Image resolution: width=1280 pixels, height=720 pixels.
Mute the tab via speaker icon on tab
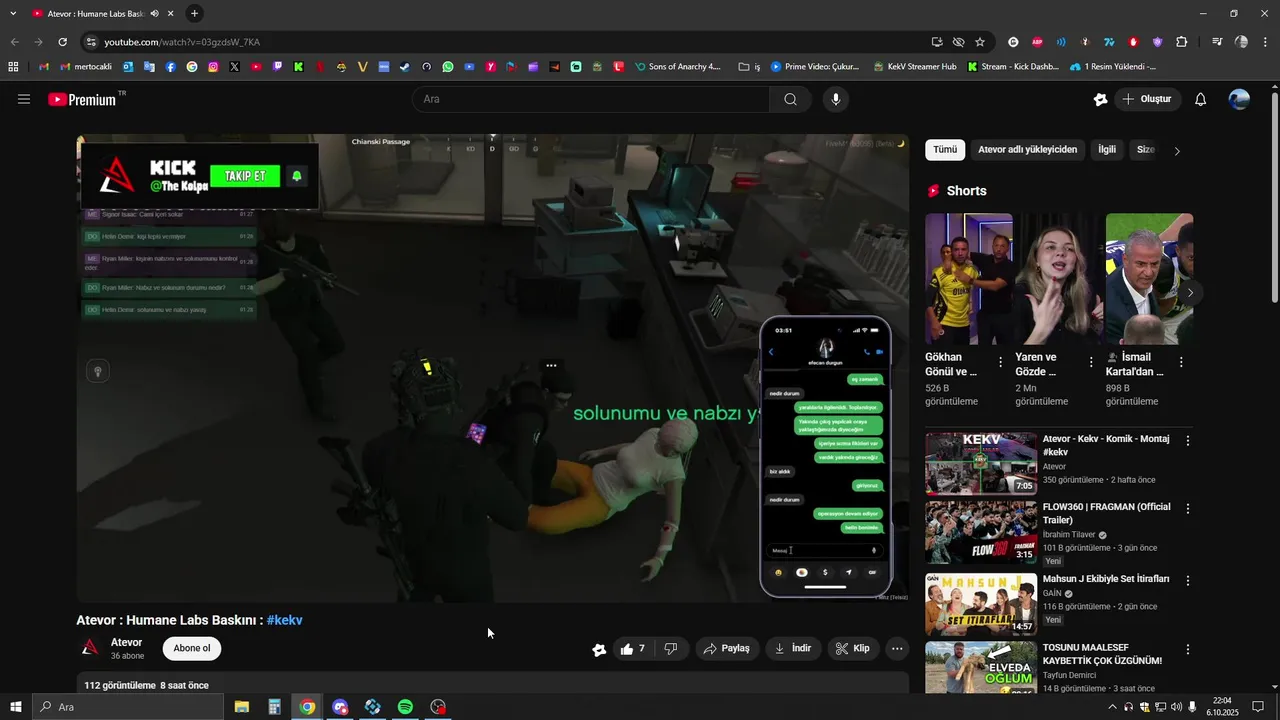(154, 14)
